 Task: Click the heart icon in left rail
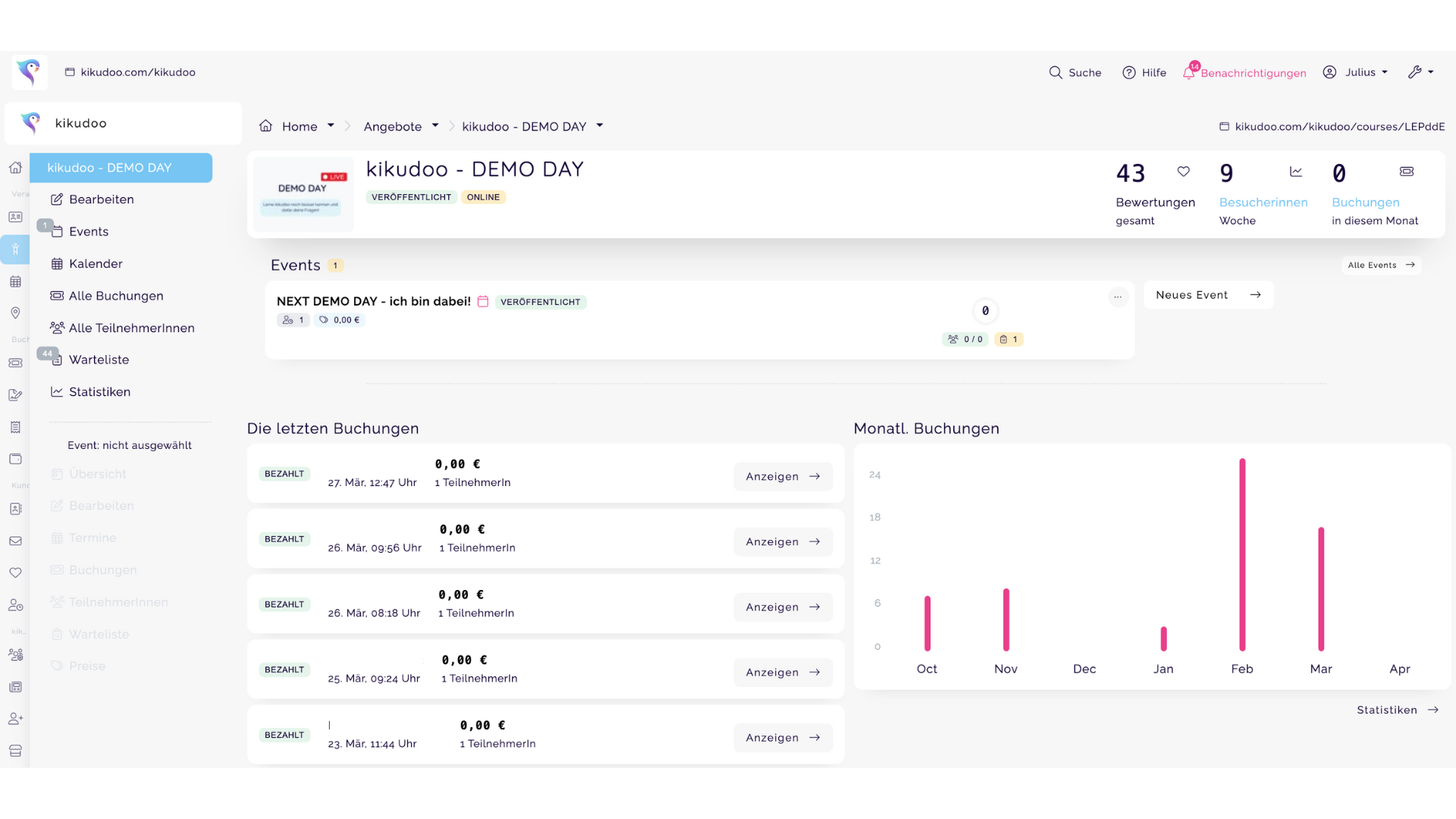tap(15, 573)
